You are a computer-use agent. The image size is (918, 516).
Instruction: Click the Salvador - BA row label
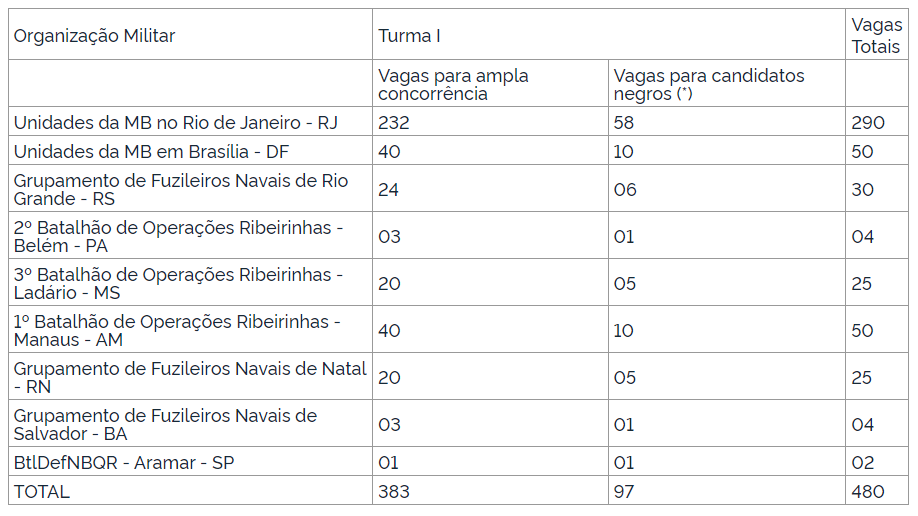165,424
